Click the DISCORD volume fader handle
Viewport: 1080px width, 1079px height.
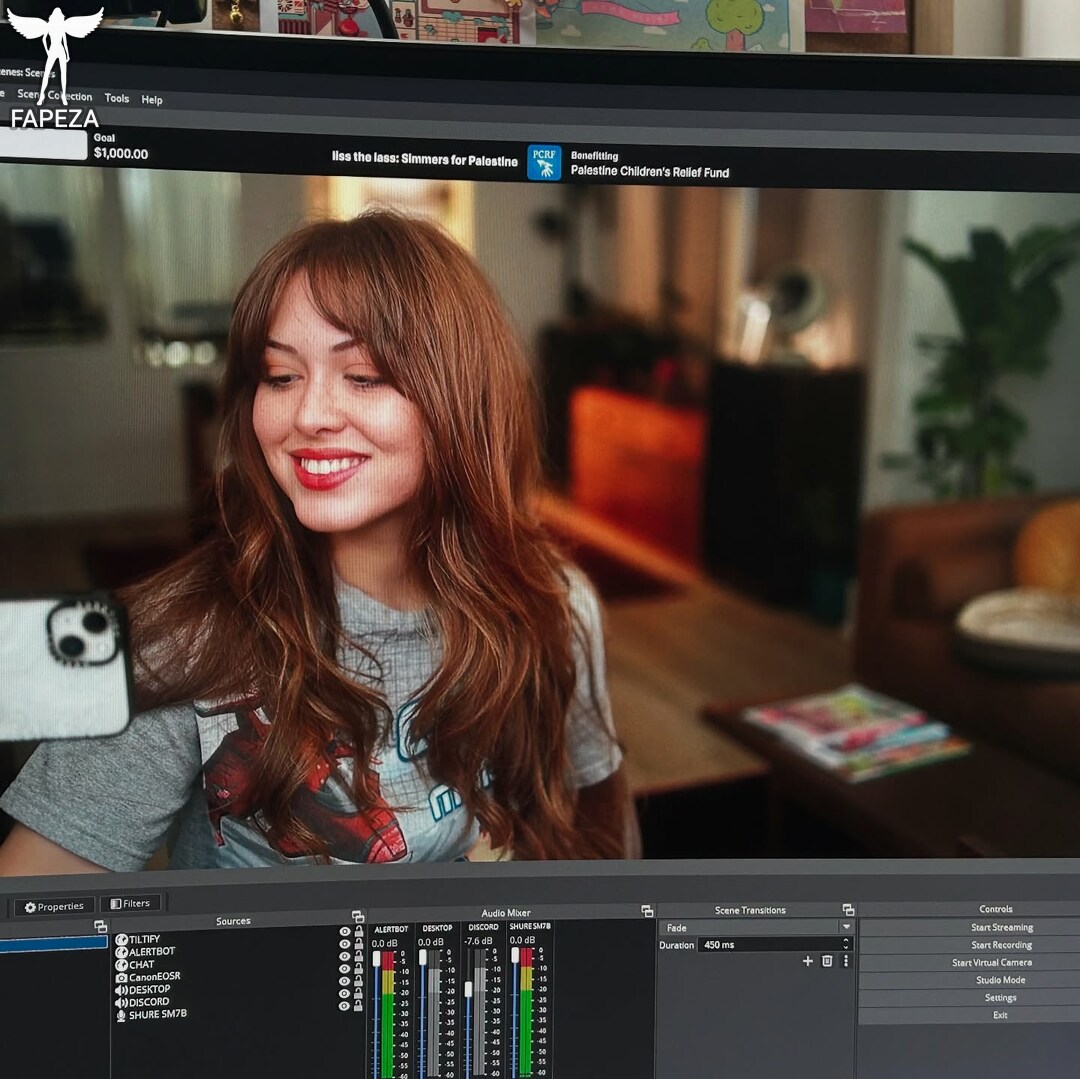(468, 989)
